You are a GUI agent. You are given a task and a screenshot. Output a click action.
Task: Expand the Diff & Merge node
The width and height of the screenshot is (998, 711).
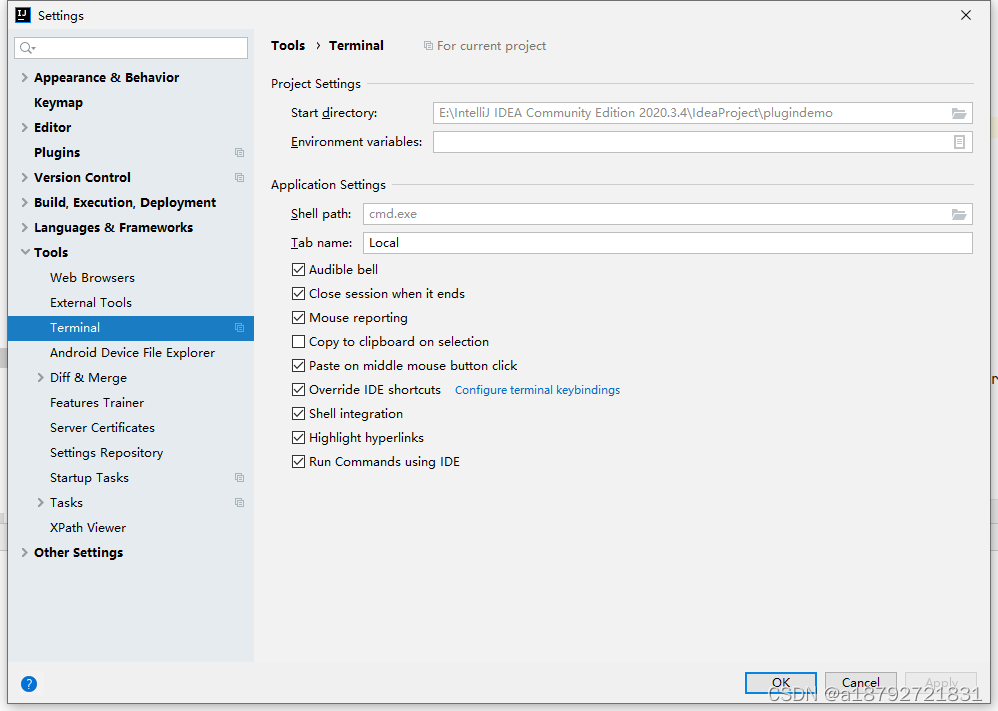click(x=40, y=377)
